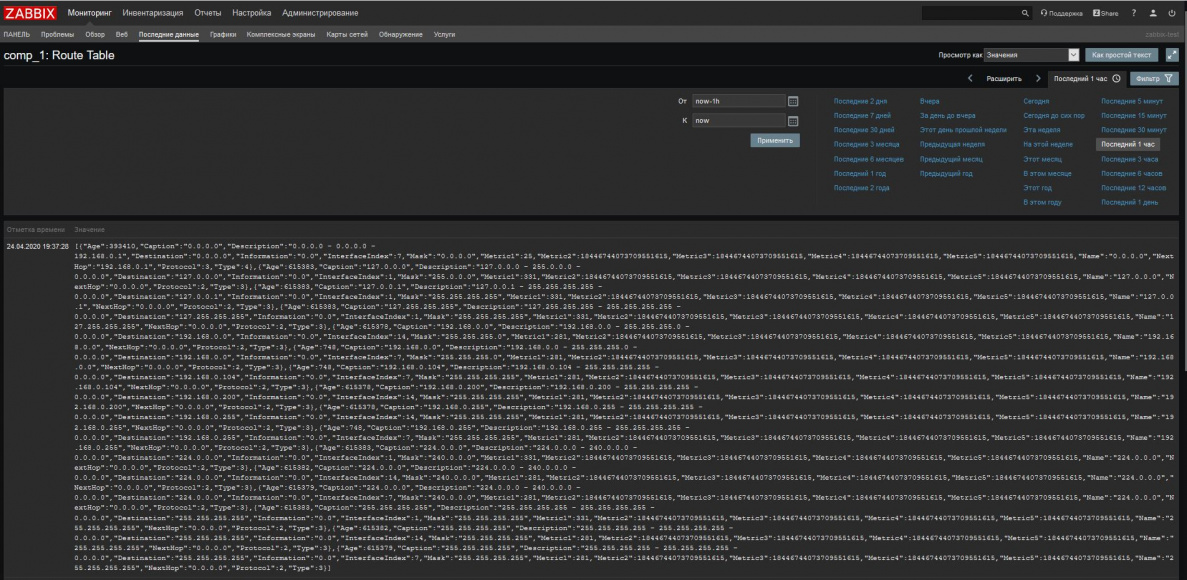Toggle fullscreen mode with arrows icon

tap(1172, 55)
